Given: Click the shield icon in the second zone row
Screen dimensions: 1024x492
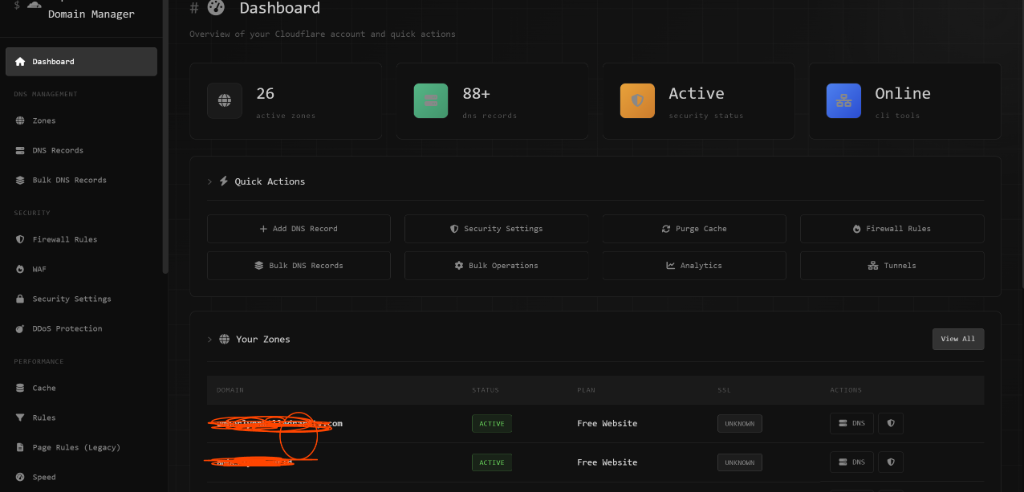Looking at the screenshot, I should 891,462.
